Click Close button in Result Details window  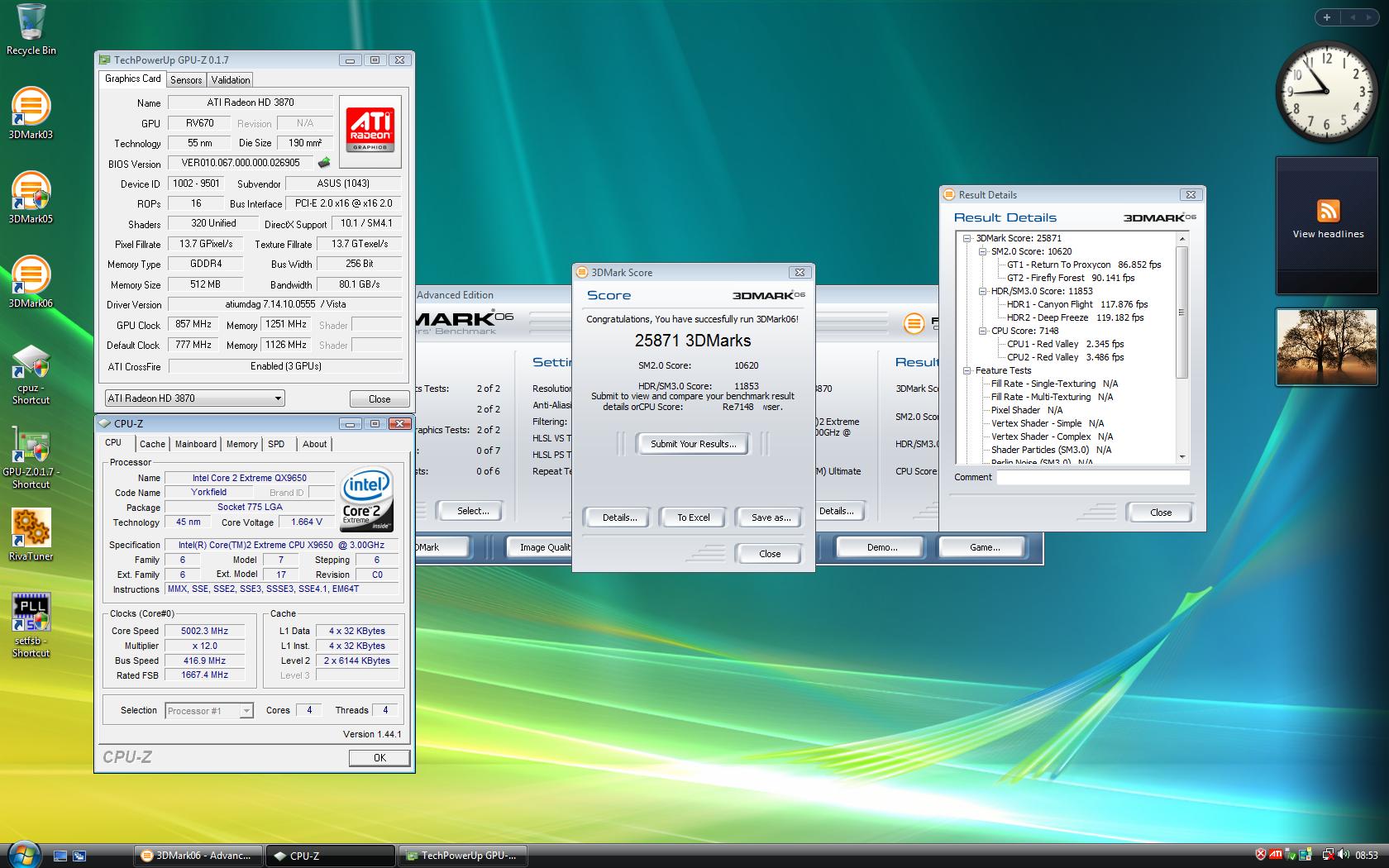click(1160, 513)
